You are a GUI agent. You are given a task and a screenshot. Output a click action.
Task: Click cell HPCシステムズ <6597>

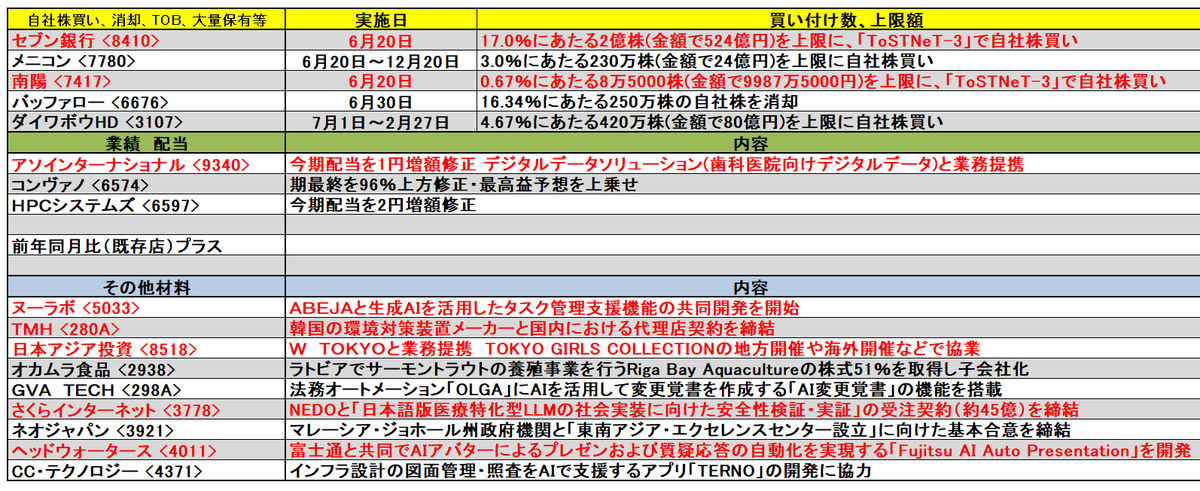pyautogui.click(x=146, y=205)
